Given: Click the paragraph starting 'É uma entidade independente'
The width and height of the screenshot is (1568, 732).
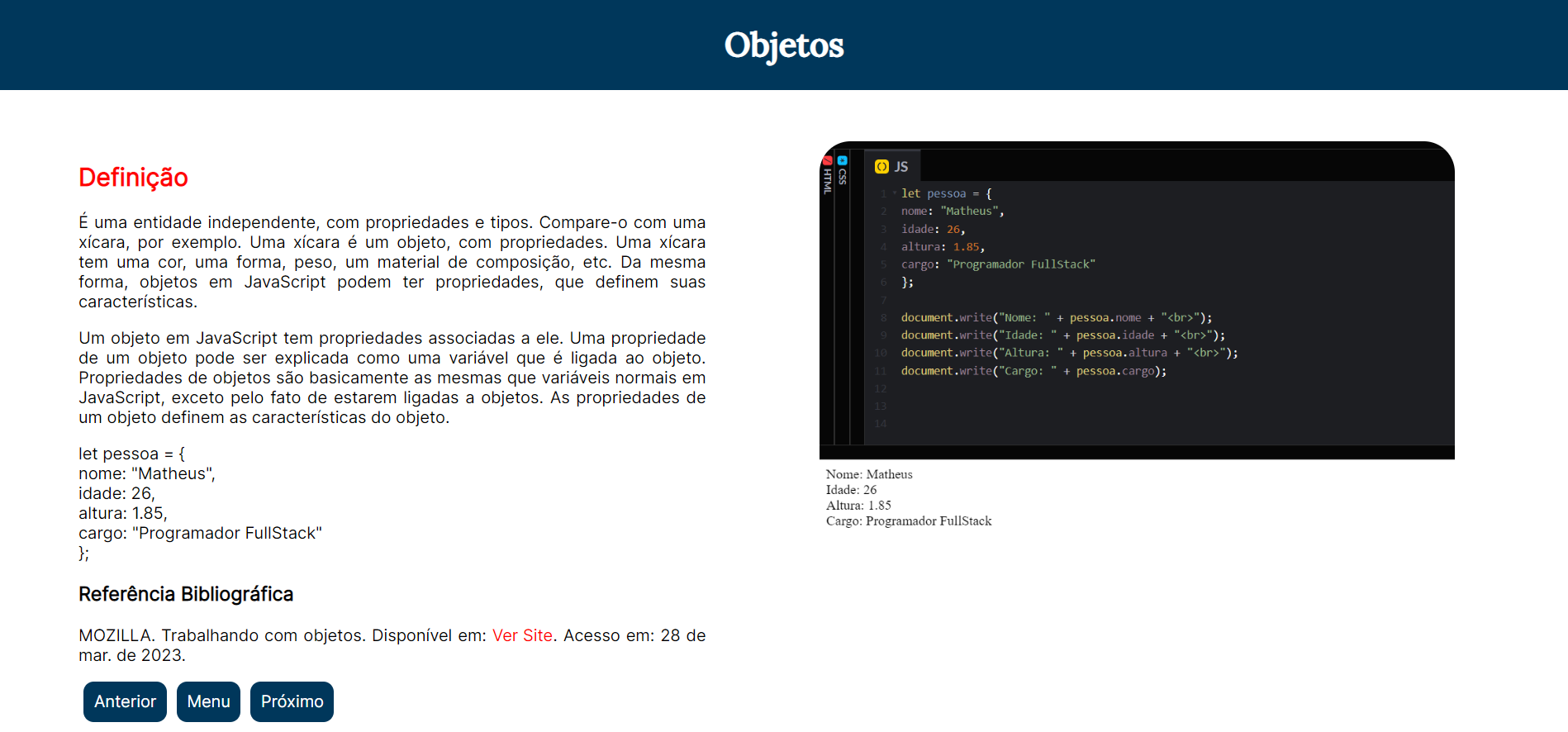Looking at the screenshot, I should pos(392,262).
